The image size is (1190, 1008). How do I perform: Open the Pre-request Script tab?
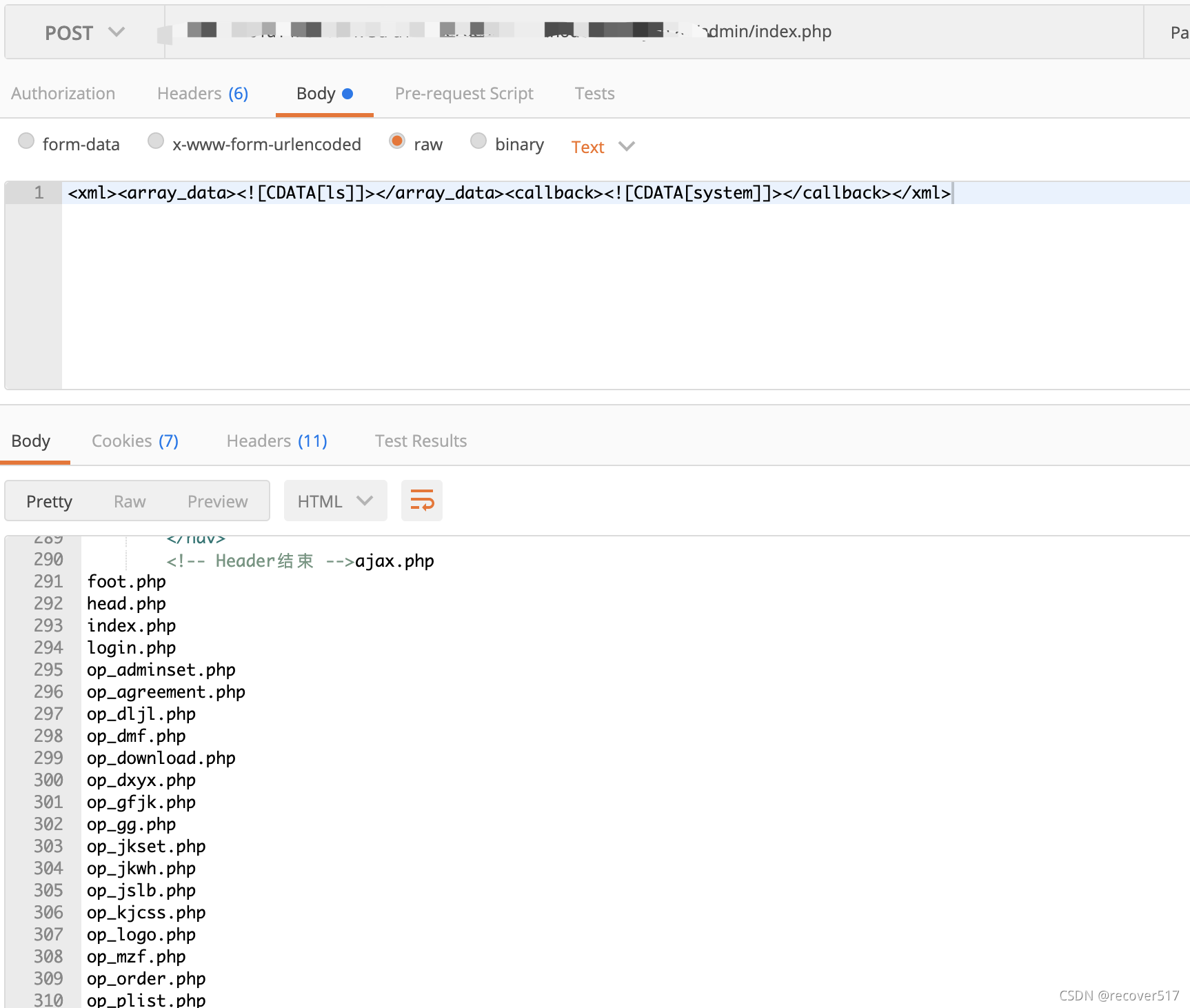464,93
